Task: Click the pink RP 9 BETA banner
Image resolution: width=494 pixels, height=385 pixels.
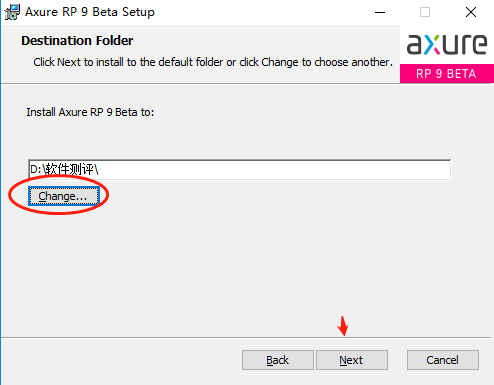Action: point(447,73)
